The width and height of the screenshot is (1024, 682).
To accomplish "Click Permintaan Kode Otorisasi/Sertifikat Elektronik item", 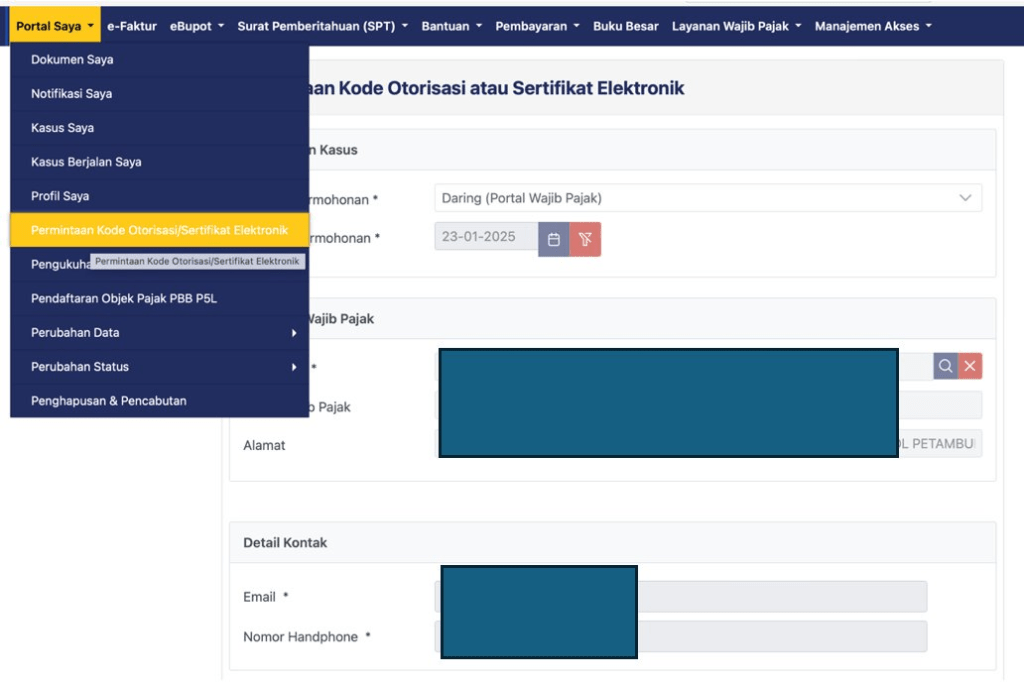I will point(159,230).
